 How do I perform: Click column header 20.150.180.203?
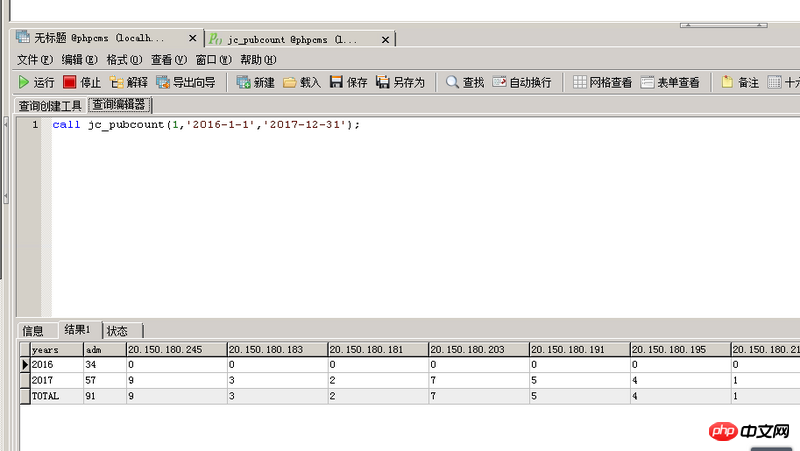click(479, 349)
